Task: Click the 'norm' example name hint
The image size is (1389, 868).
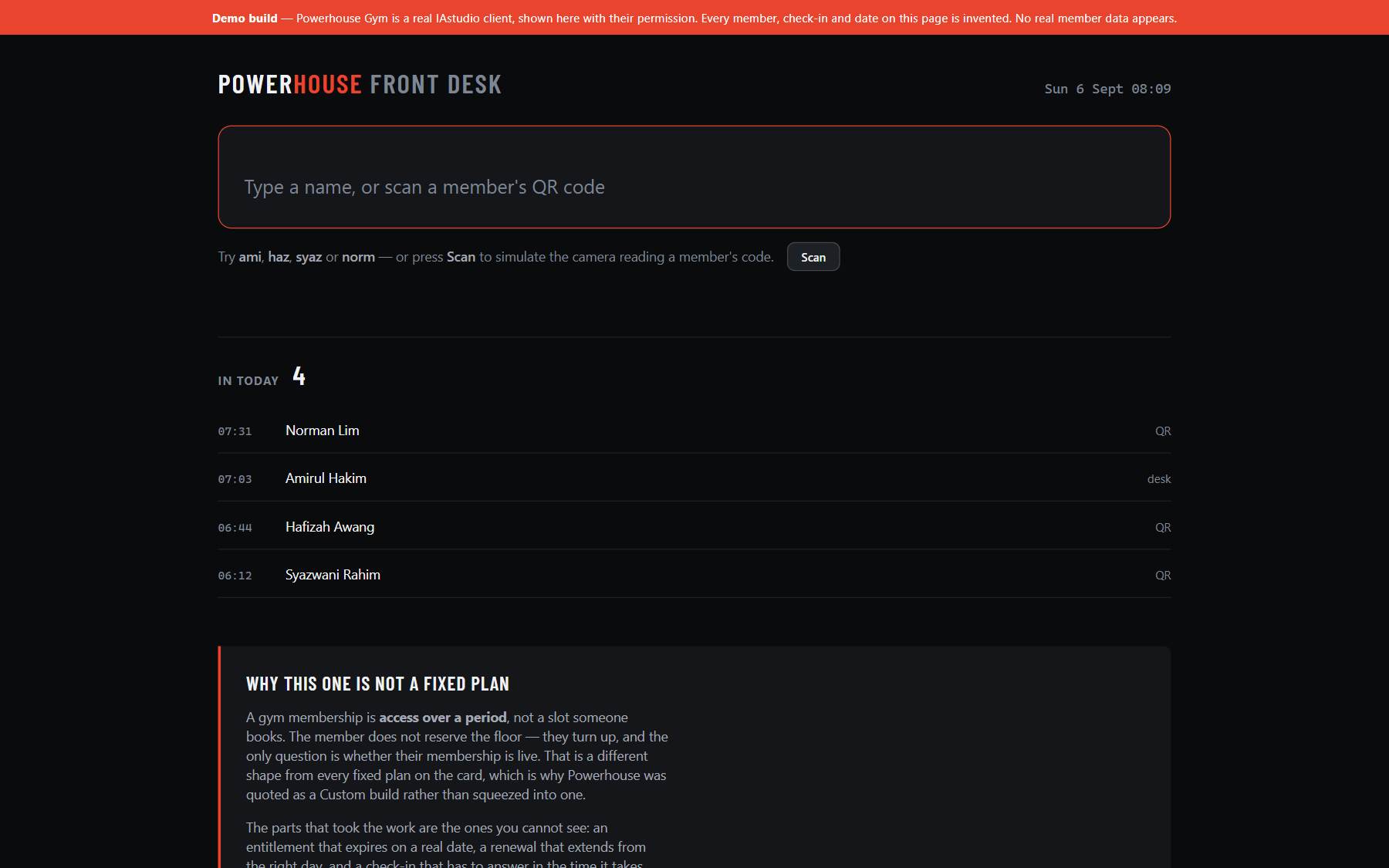Action: tap(358, 257)
